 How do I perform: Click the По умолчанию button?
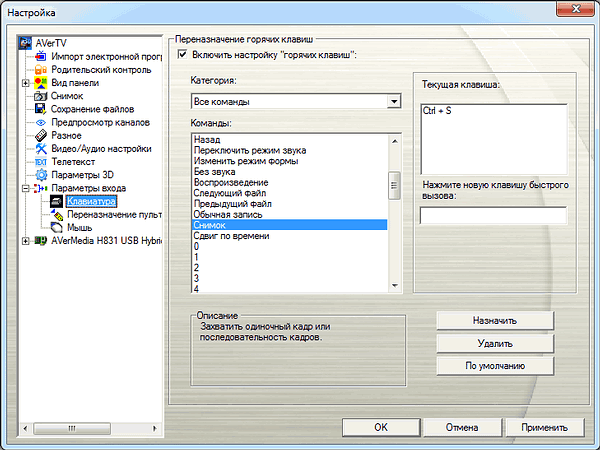[495, 366]
